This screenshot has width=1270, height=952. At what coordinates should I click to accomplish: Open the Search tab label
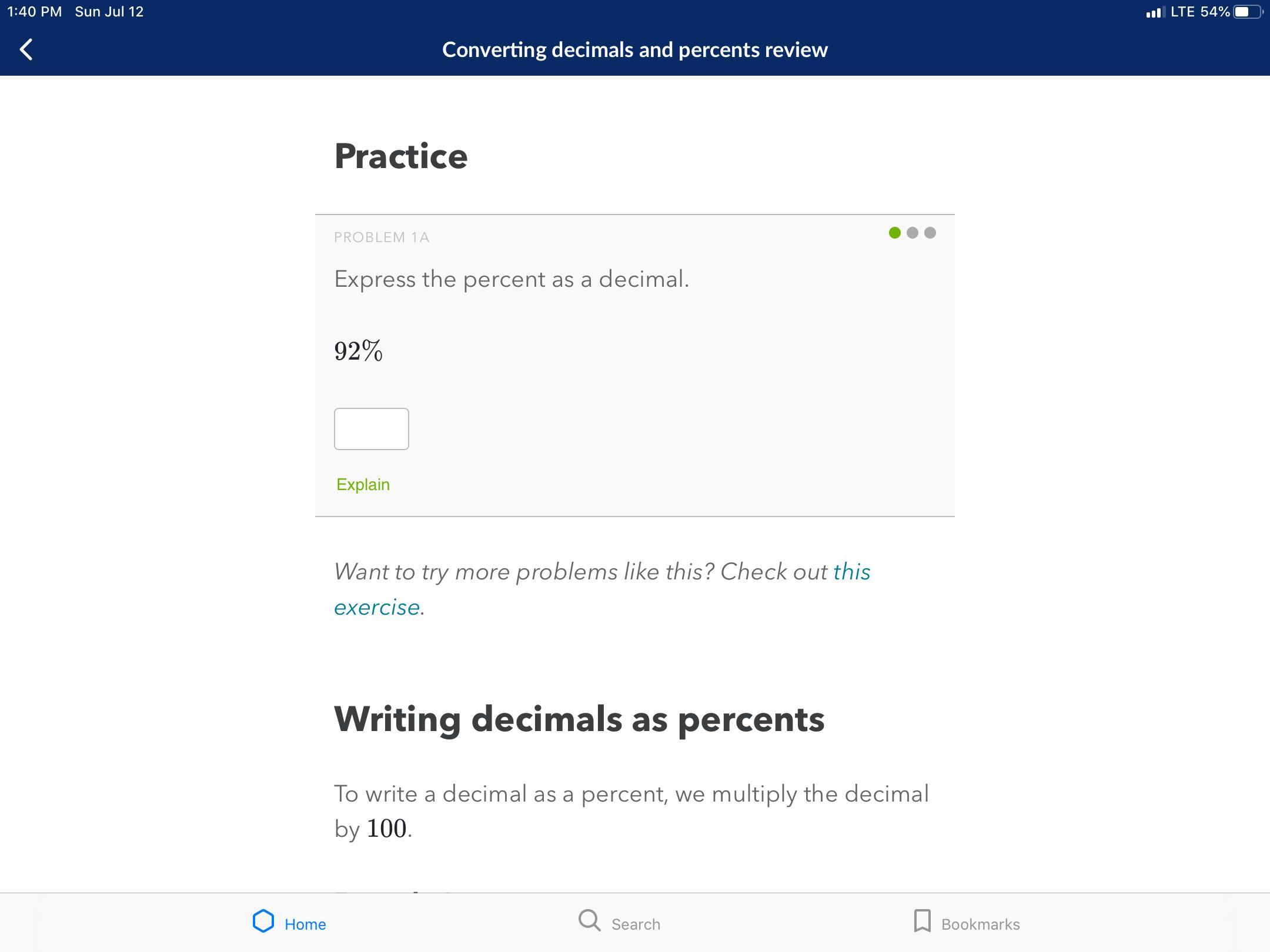point(636,924)
